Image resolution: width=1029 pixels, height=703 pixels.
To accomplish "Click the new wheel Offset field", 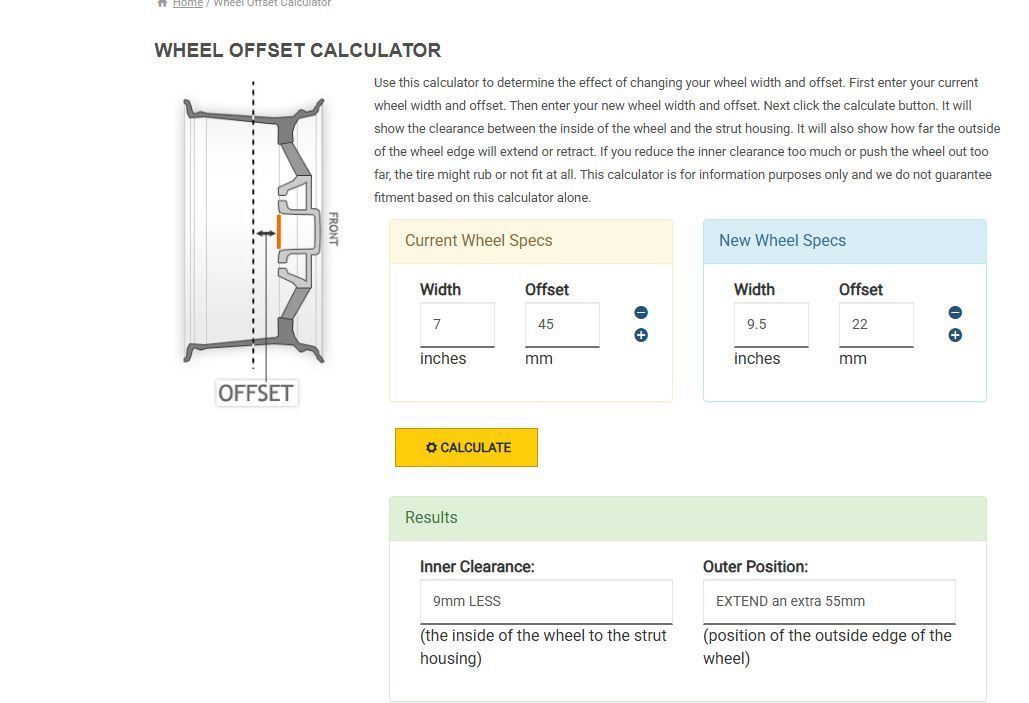I will pos(876,324).
